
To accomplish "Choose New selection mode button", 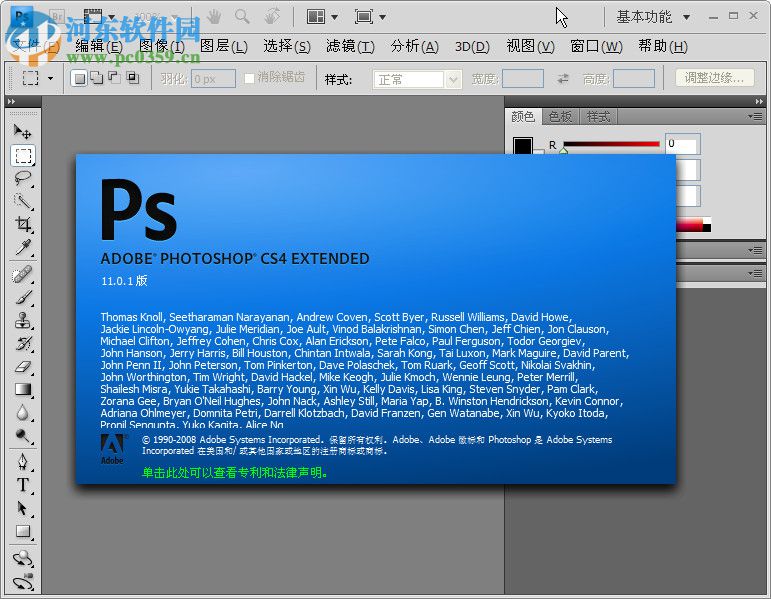I will [79, 78].
